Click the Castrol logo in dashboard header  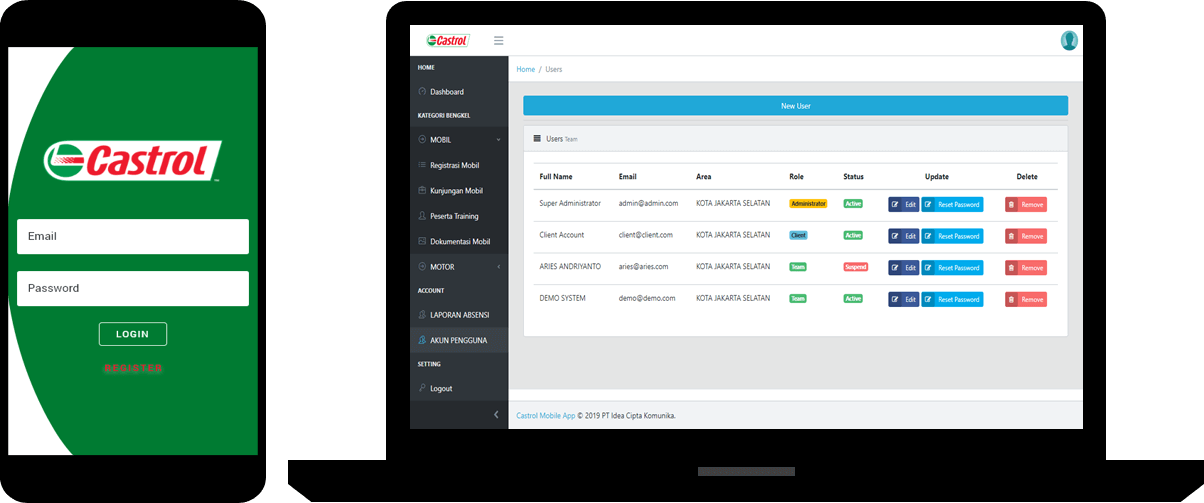click(447, 41)
